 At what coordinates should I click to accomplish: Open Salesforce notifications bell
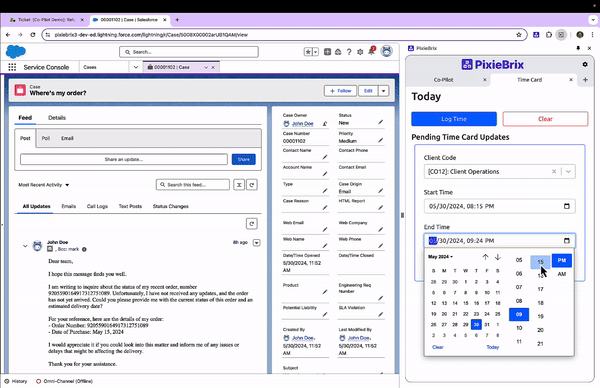372,52
